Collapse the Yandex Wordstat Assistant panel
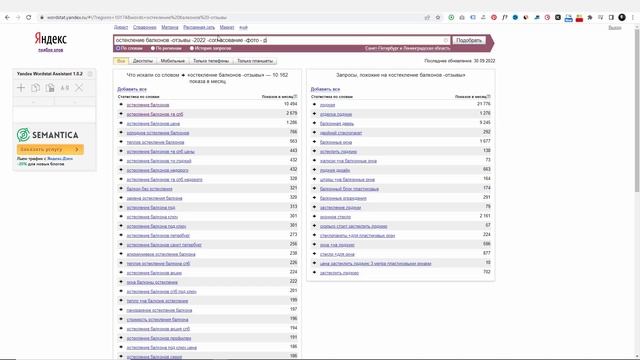Viewport: 640px width, 360px height. (90, 74)
